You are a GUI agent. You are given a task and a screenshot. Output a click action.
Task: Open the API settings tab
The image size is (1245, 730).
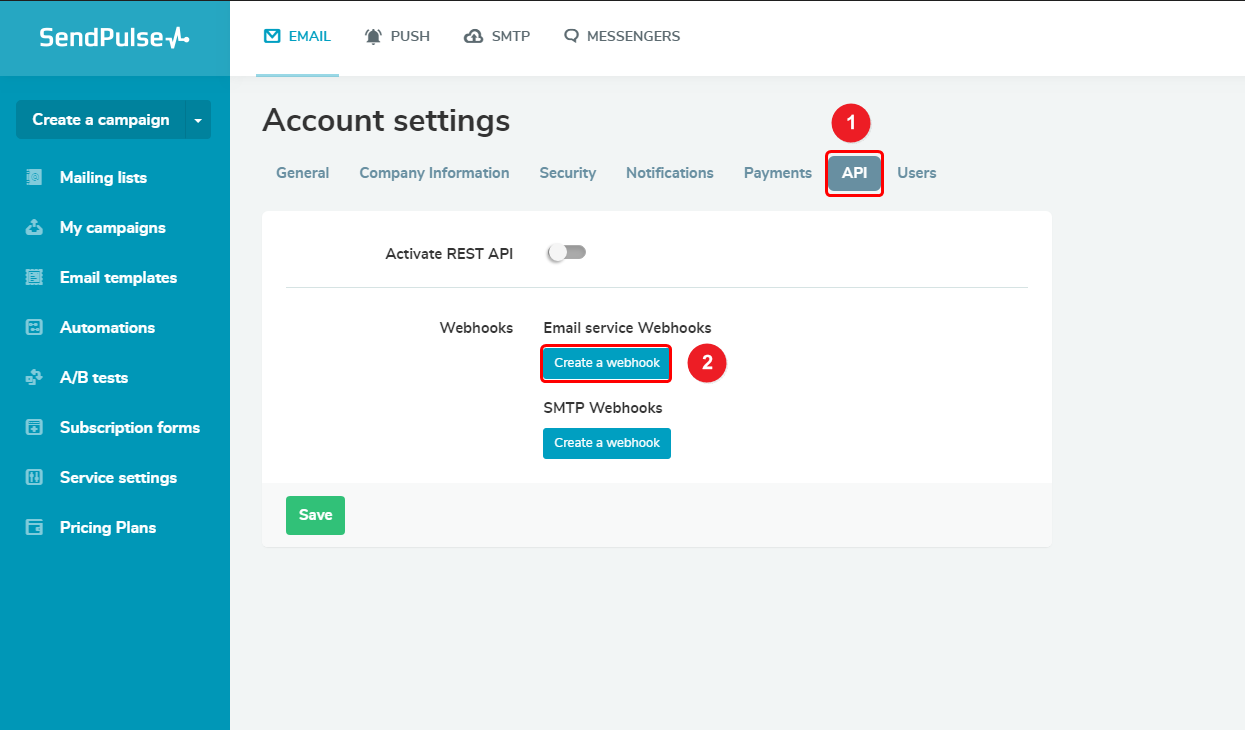point(854,173)
